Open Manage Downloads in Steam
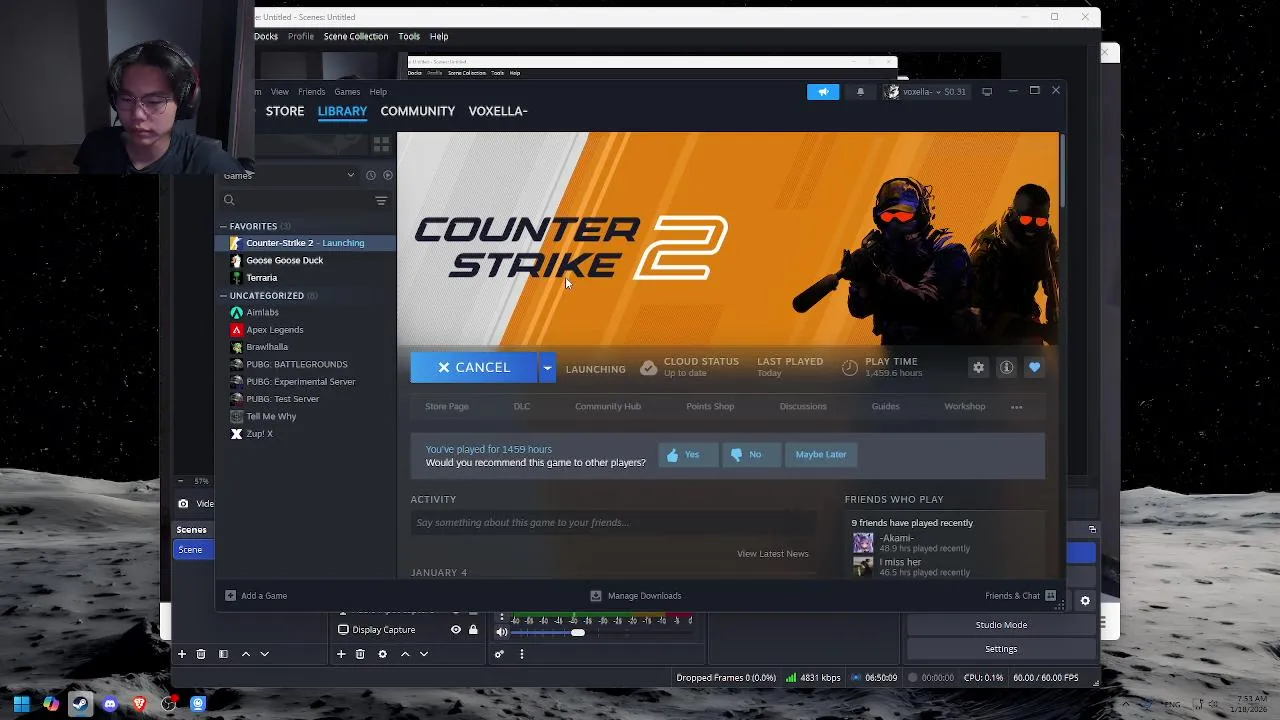1280x720 pixels. coord(636,596)
